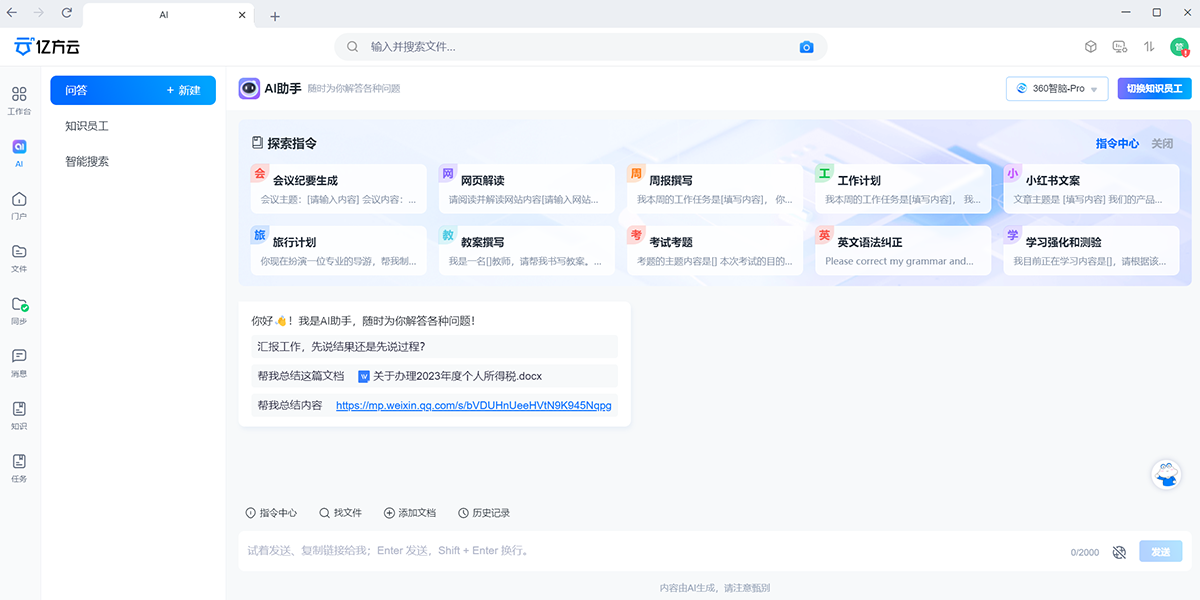Screen dimensions: 1200x600
Task: Open the 工作台 workspace icon in sidebar
Action: (x=19, y=95)
